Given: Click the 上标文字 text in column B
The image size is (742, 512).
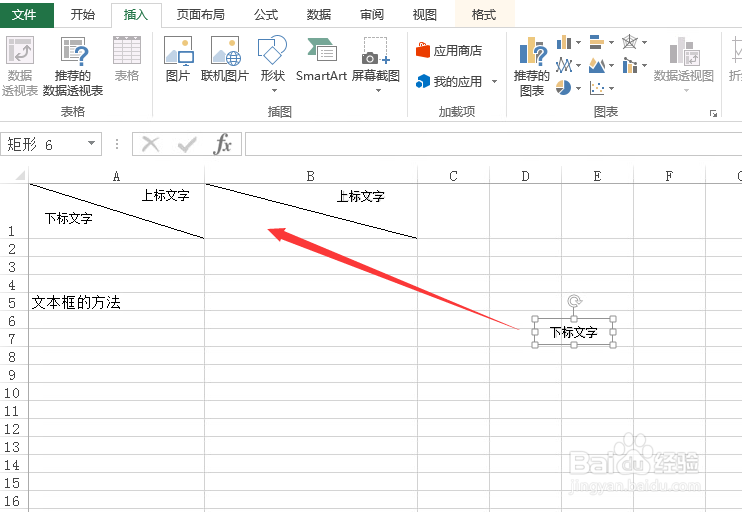Looking at the screenshot, I should [361, 196].
